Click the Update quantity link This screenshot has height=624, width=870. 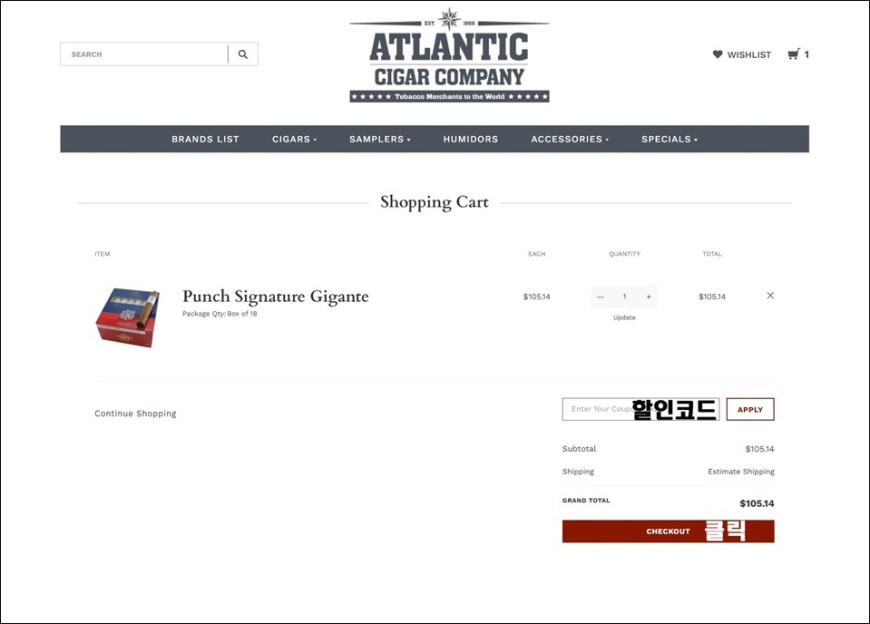pos(624,317)
